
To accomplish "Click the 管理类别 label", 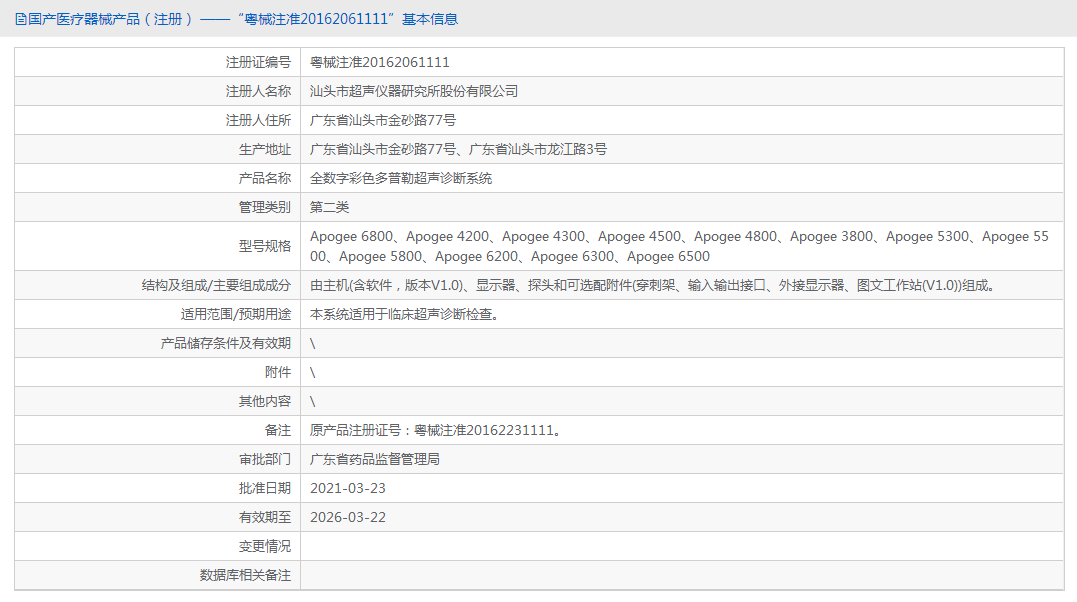I will point(264,207).
